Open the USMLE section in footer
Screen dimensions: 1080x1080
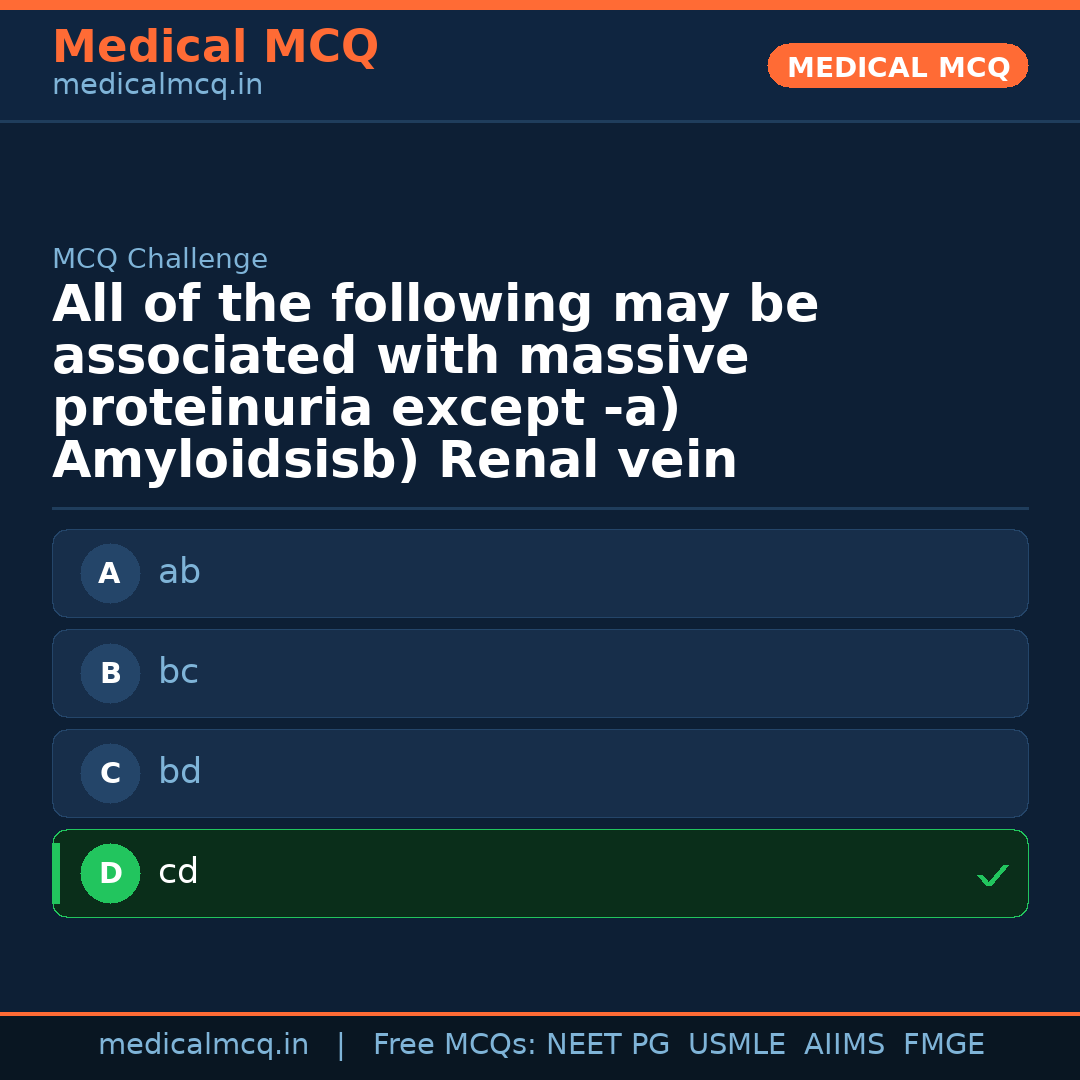tap(737, 1044)
